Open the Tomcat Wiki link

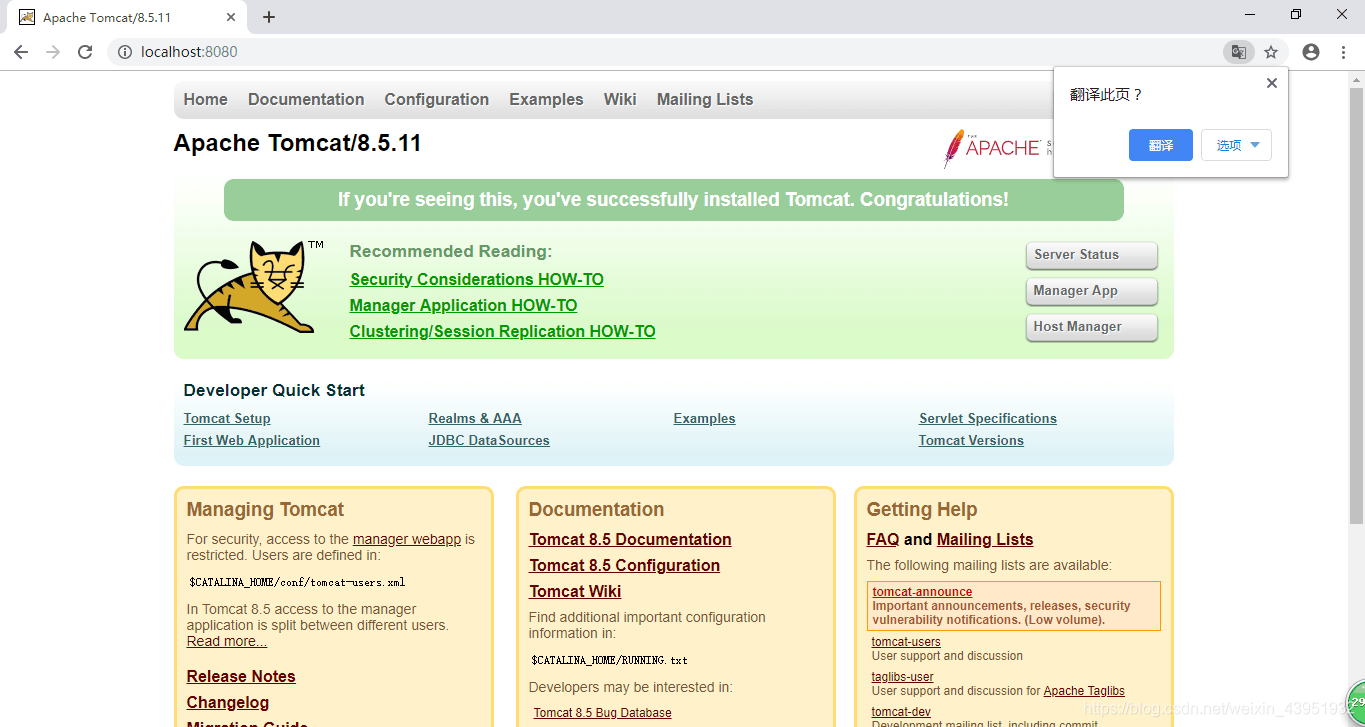(x=575, y=591)
